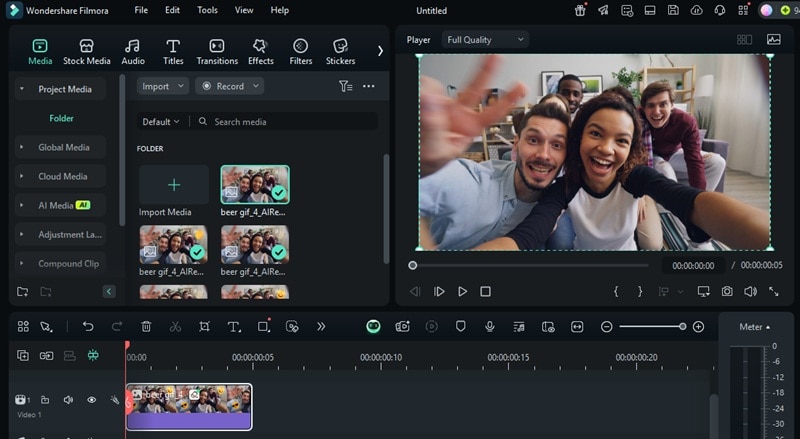Viewport: 800px width, 439px height.
Task: Click the delete trash icon in timeline toolbar
Action: tap(146, 327)
